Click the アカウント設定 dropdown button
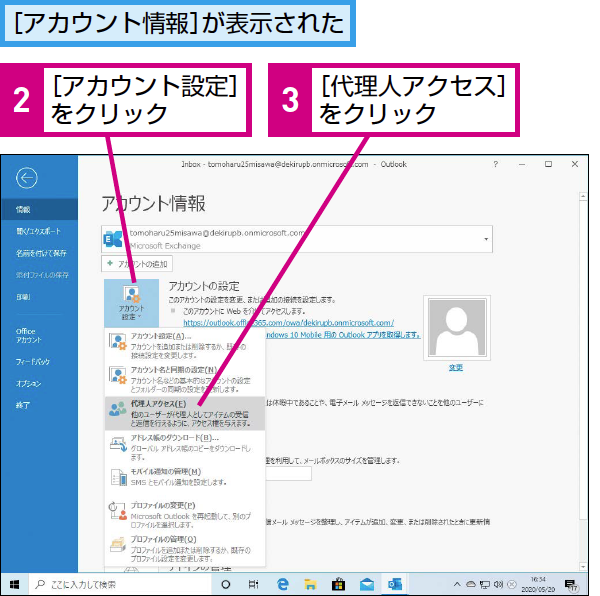 pos(131,303)
